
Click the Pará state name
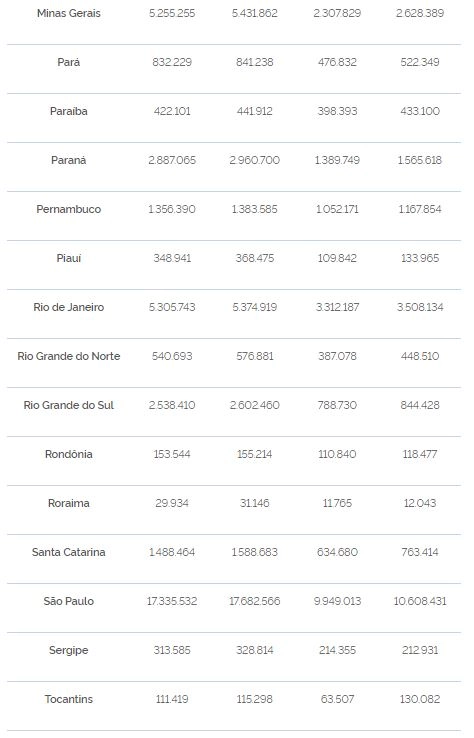click(x=69, y=62)
